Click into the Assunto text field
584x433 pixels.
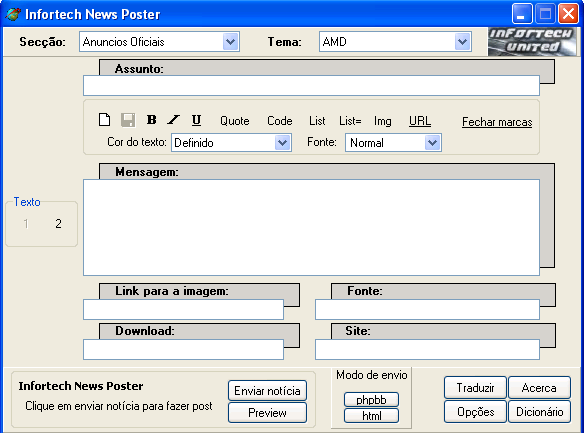click(311, 86)
